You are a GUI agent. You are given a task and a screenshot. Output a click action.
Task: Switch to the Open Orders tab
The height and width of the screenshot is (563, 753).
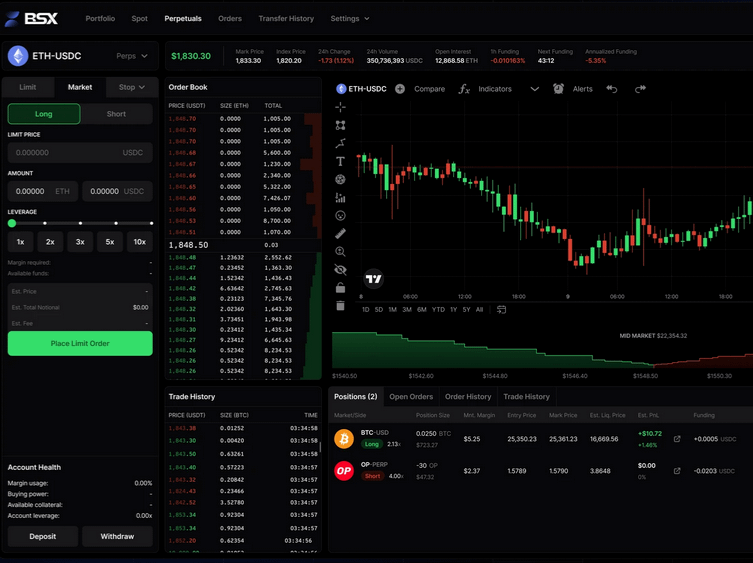pyautogui.click(x=411, y=396)
